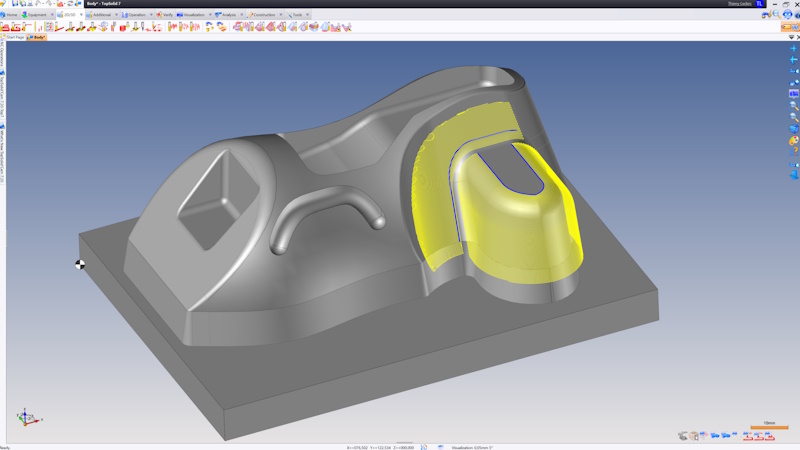Select the Body* document tab

pyautogui.click(x=37, y=37)
